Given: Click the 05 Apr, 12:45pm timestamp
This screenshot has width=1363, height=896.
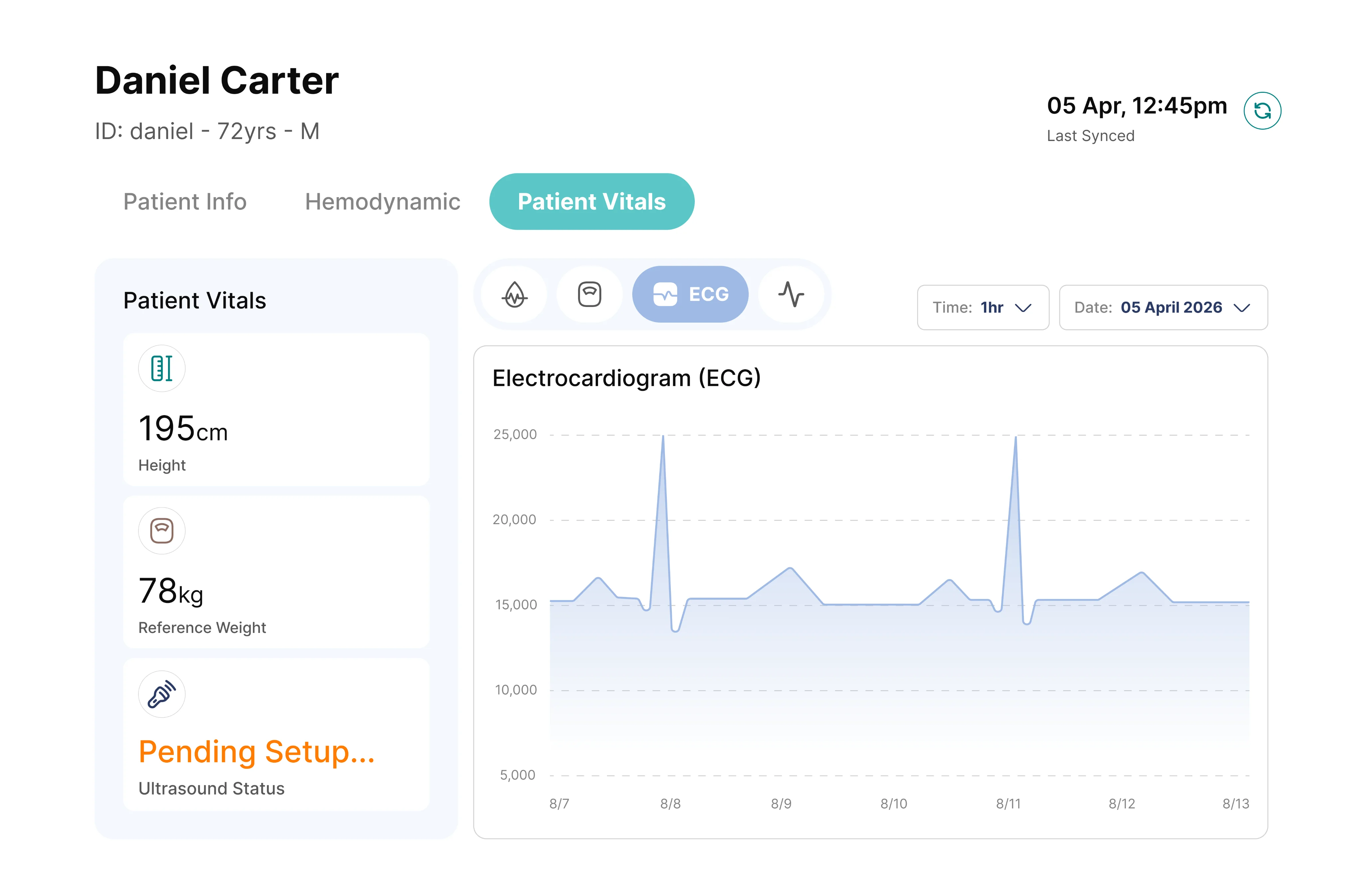Looking at the screenshot, I should (1137, 106).
